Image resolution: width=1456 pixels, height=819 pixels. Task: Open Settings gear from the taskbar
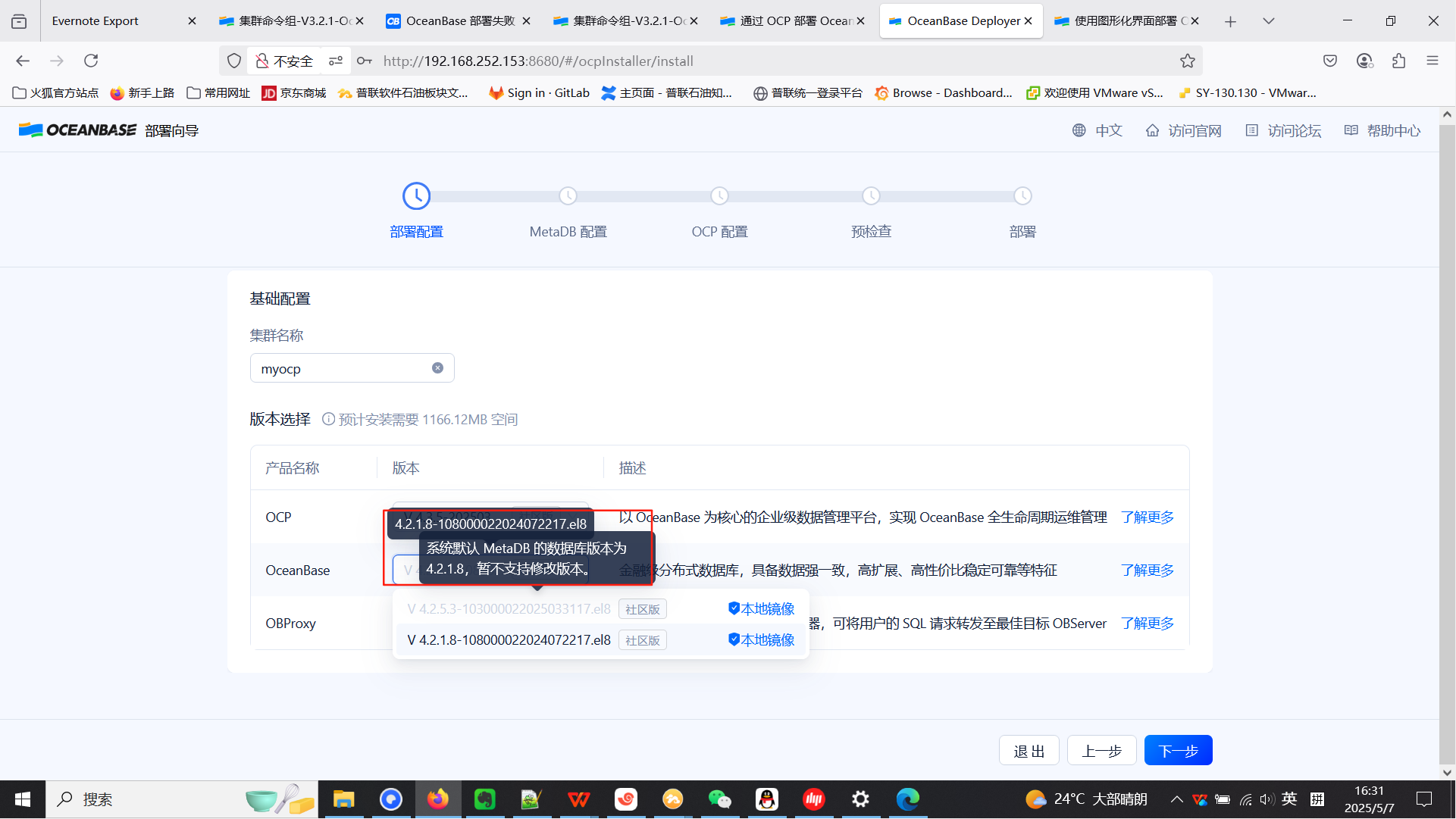coord(860,799)
